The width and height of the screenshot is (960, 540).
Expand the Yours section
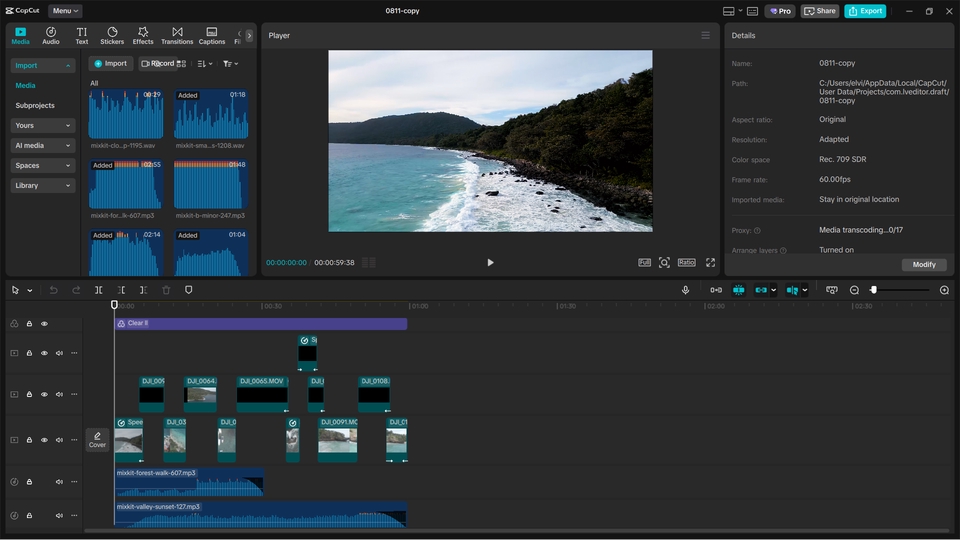pos(42,126)
